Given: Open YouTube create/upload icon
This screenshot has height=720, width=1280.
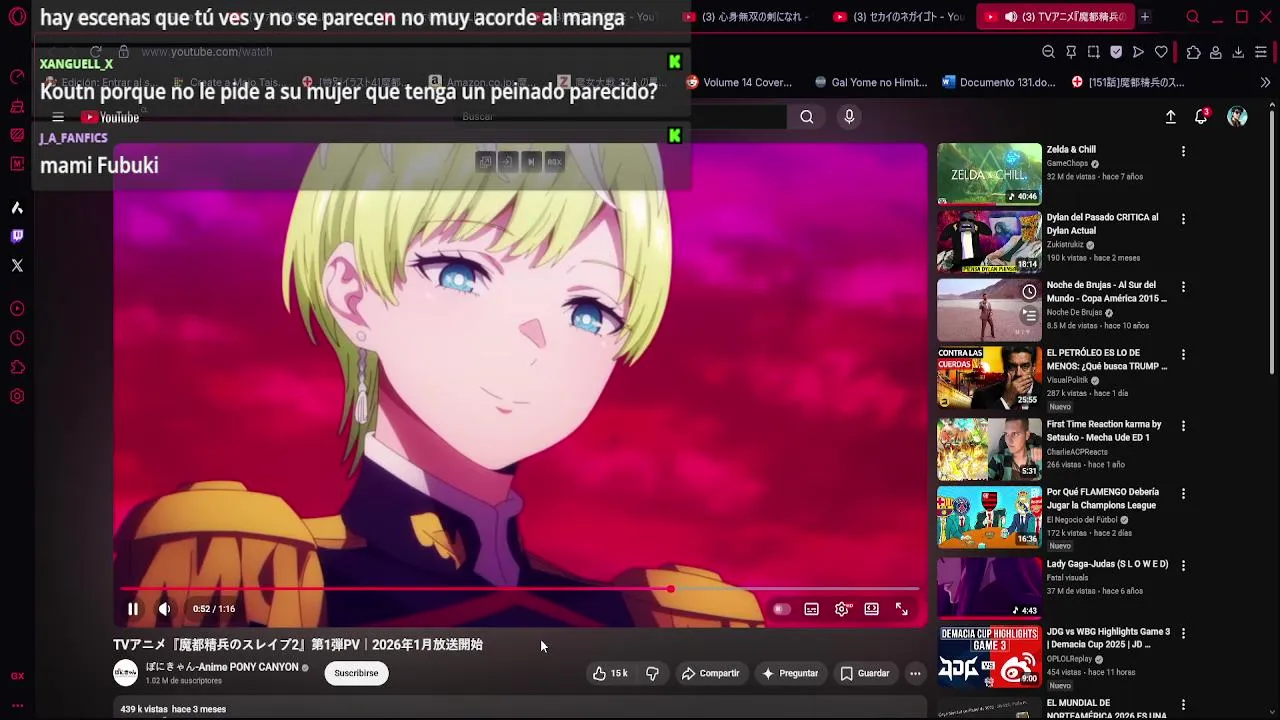Looking at the screenshot, I should coord(1171,117).
